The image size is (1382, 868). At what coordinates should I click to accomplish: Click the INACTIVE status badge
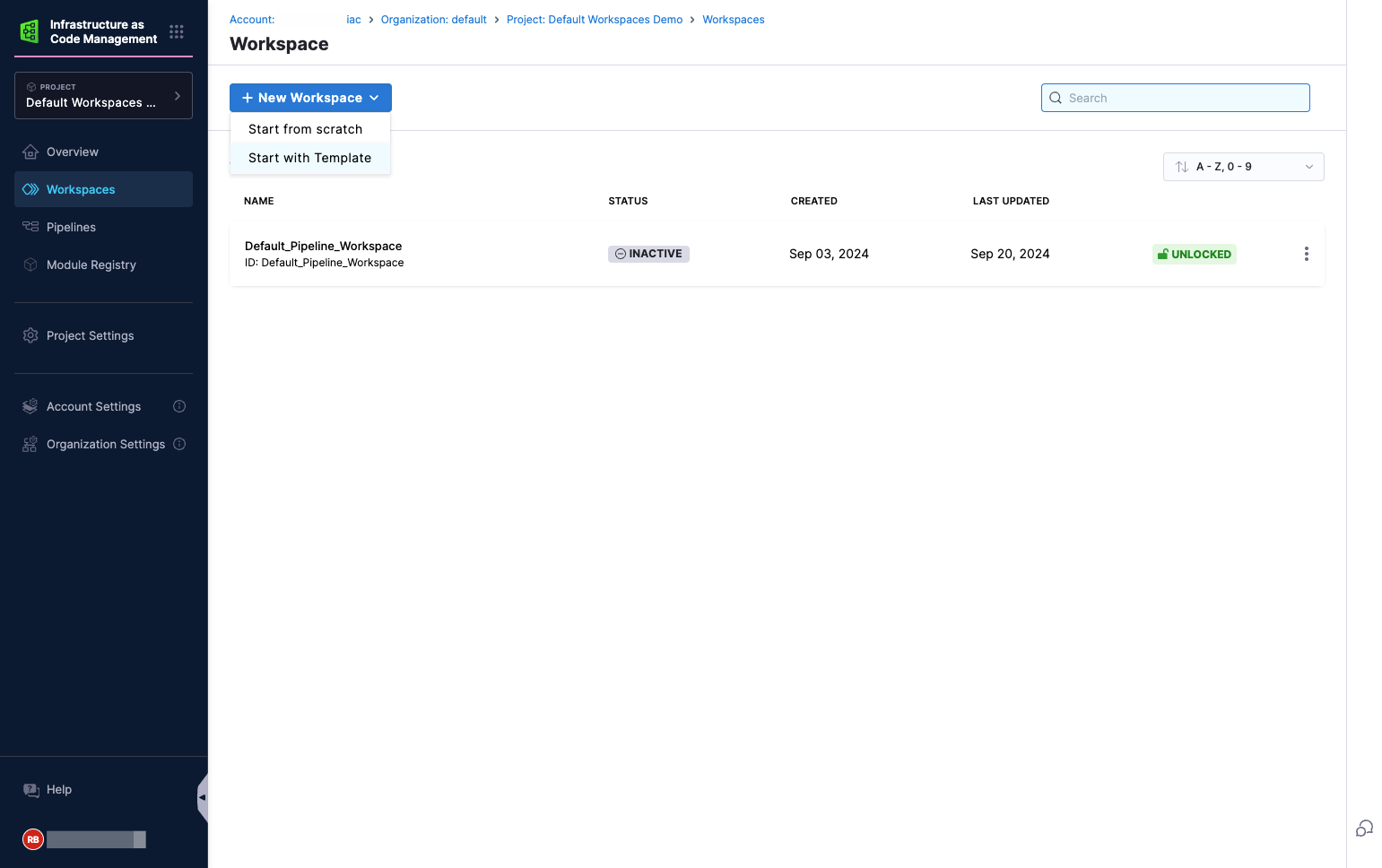click(648, 254)
